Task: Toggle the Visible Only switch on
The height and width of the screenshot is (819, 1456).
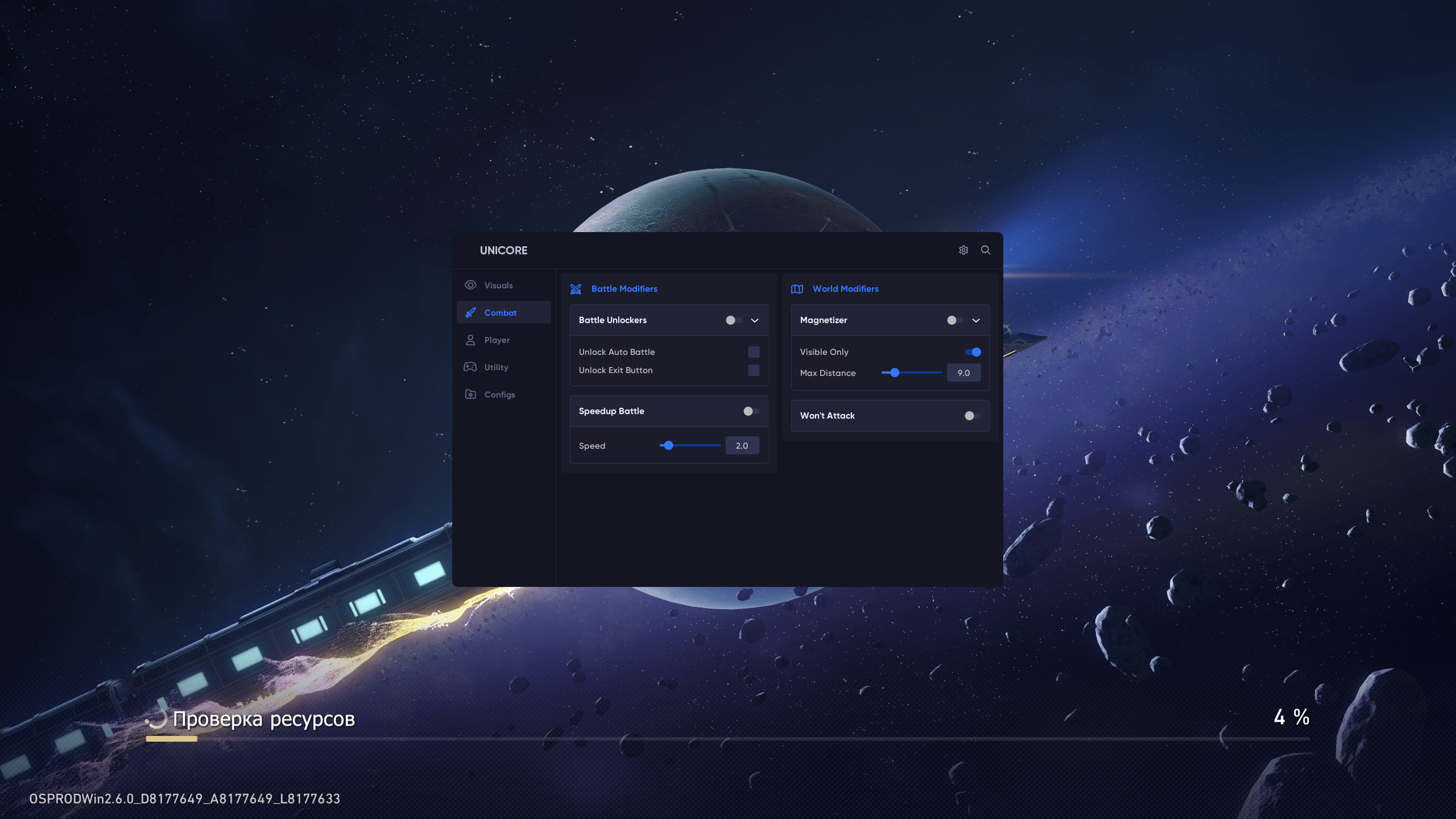Action: pos(974,351)
